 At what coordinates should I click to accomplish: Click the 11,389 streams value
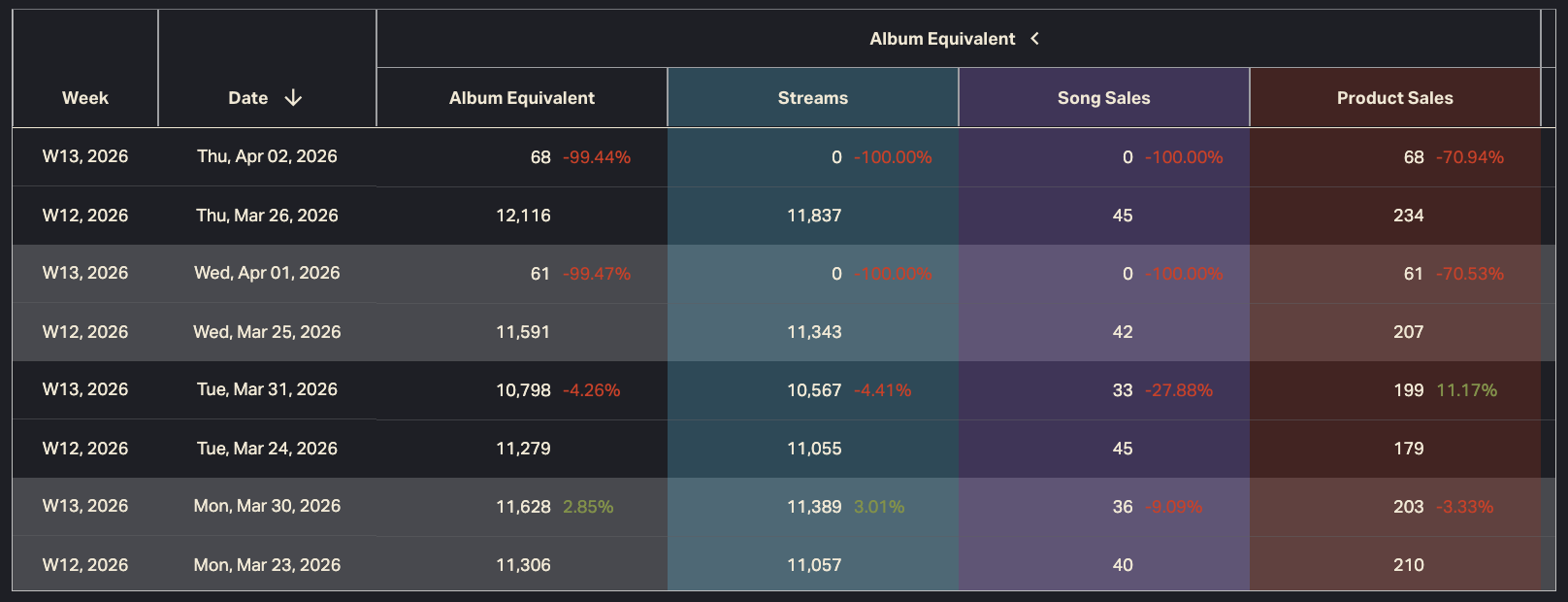[814, 507]
